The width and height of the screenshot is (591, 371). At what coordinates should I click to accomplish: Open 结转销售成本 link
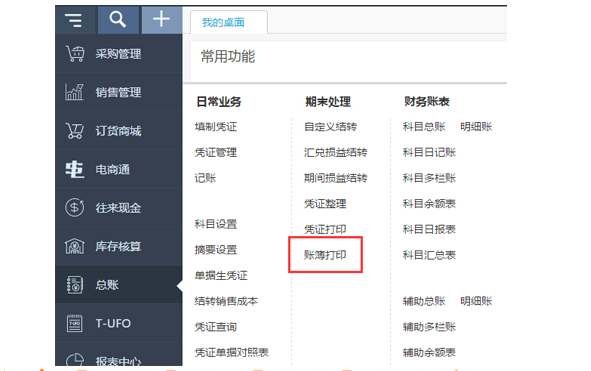click(x=226, y=301)
